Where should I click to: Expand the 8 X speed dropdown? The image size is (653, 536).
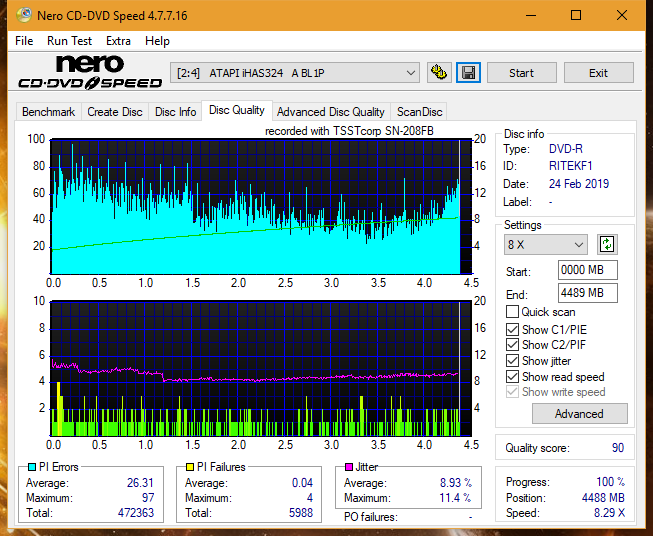(x=546, y=244)
